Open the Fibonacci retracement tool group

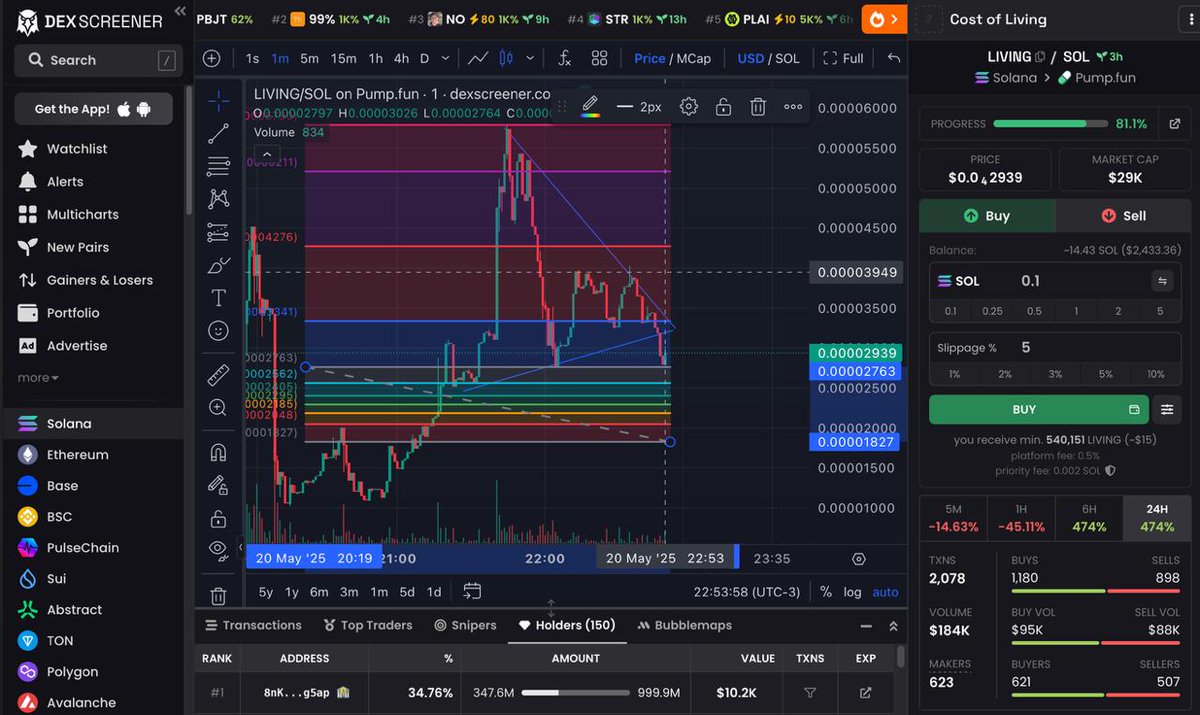click(218, 166)
